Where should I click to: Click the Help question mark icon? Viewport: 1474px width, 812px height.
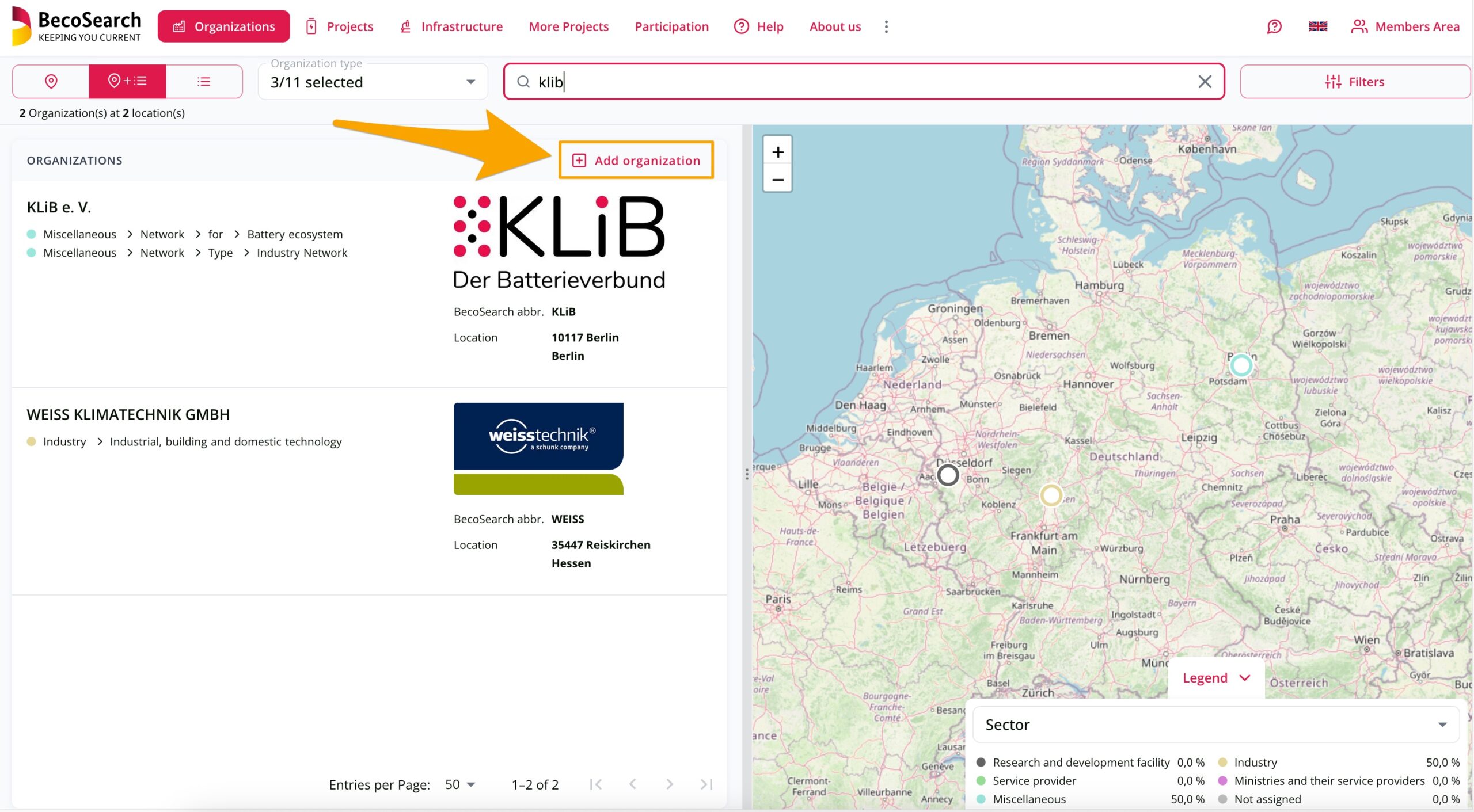click(x=741, y=26)
